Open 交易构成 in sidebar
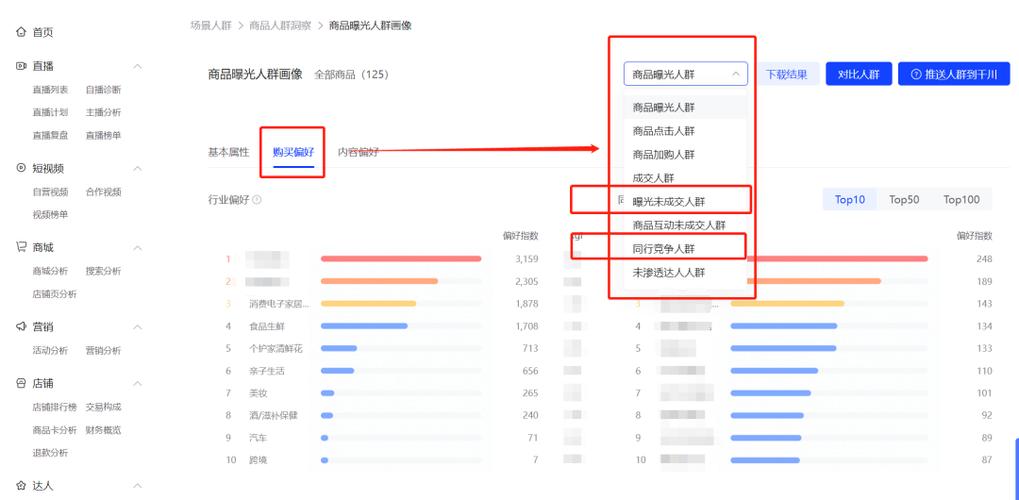 (x=103, y=407)
